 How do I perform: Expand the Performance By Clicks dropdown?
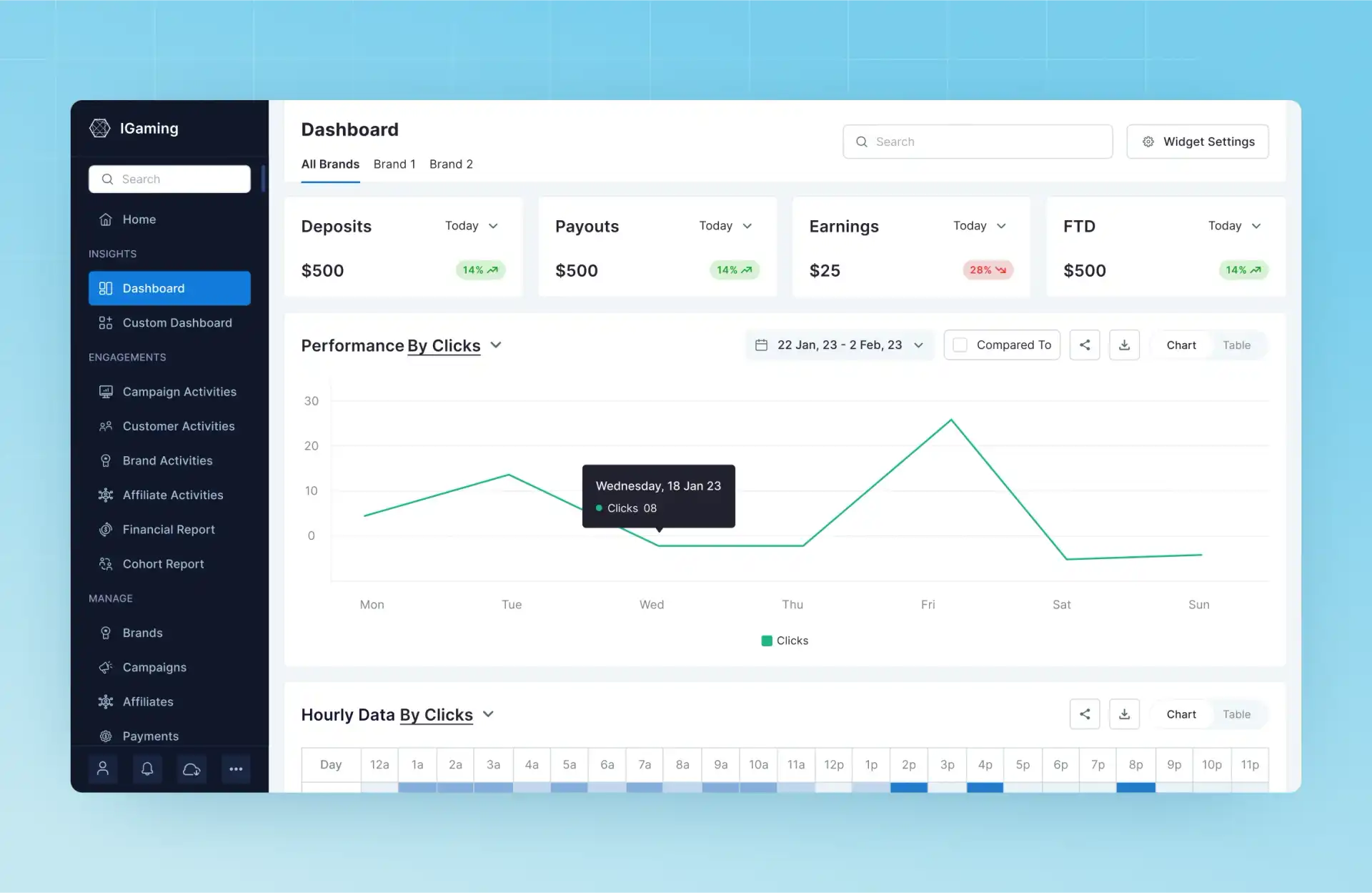497,345
